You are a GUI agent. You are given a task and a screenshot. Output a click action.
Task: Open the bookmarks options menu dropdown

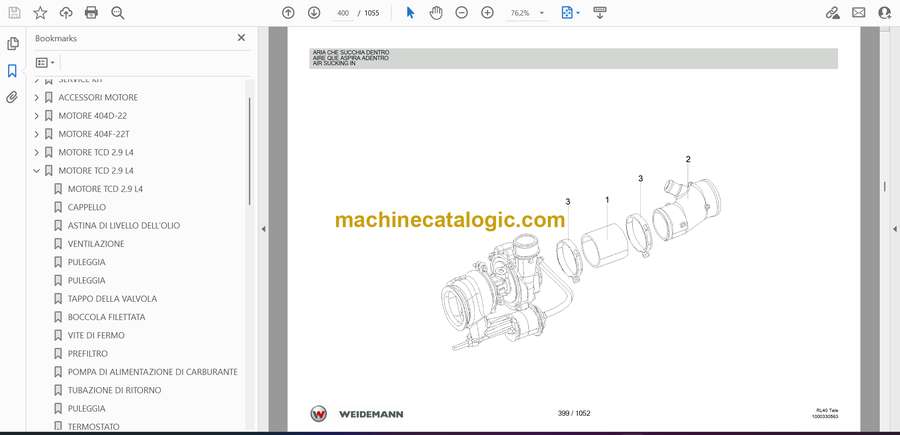45,62
